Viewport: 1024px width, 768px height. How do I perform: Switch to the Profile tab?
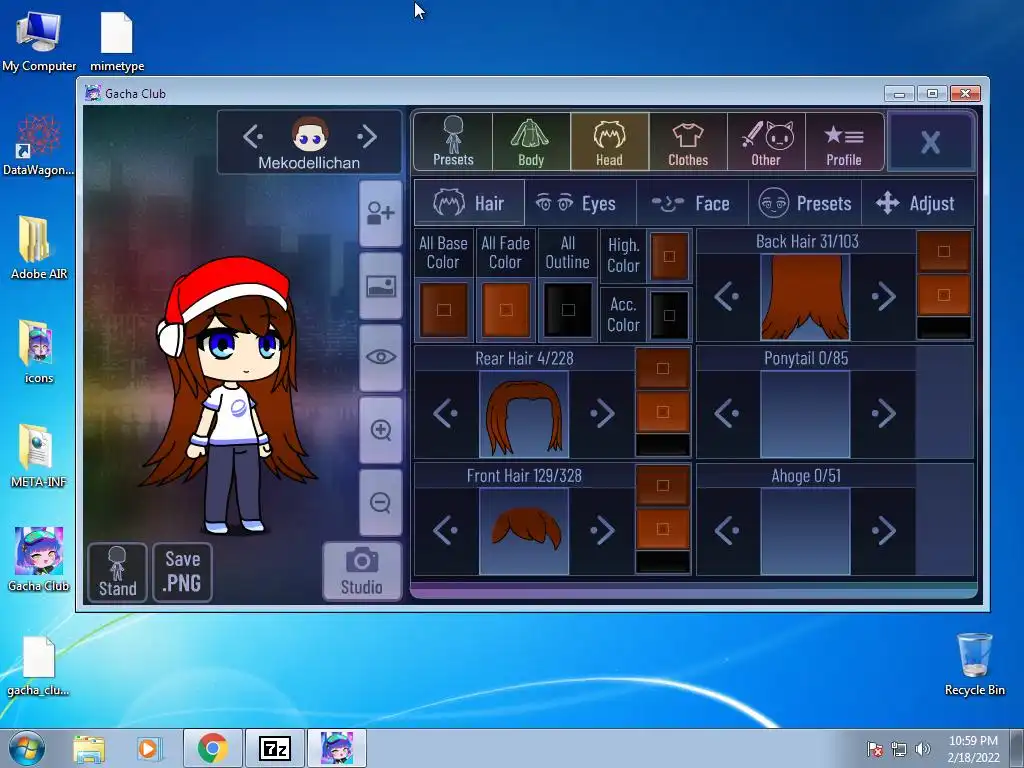coord(844,142)
